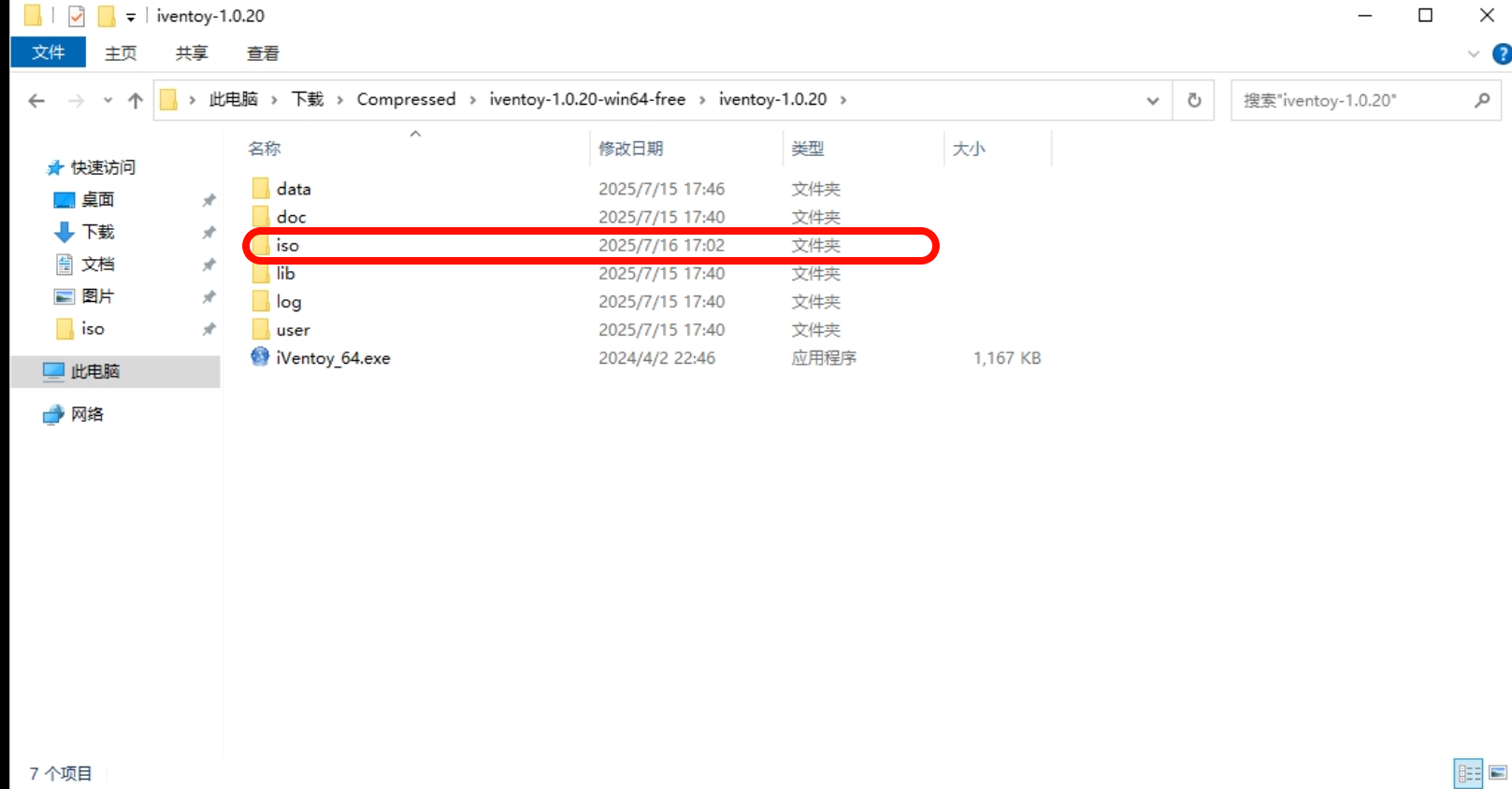
Task: Click the new folder quick access icon
Action: click(107, 16)
